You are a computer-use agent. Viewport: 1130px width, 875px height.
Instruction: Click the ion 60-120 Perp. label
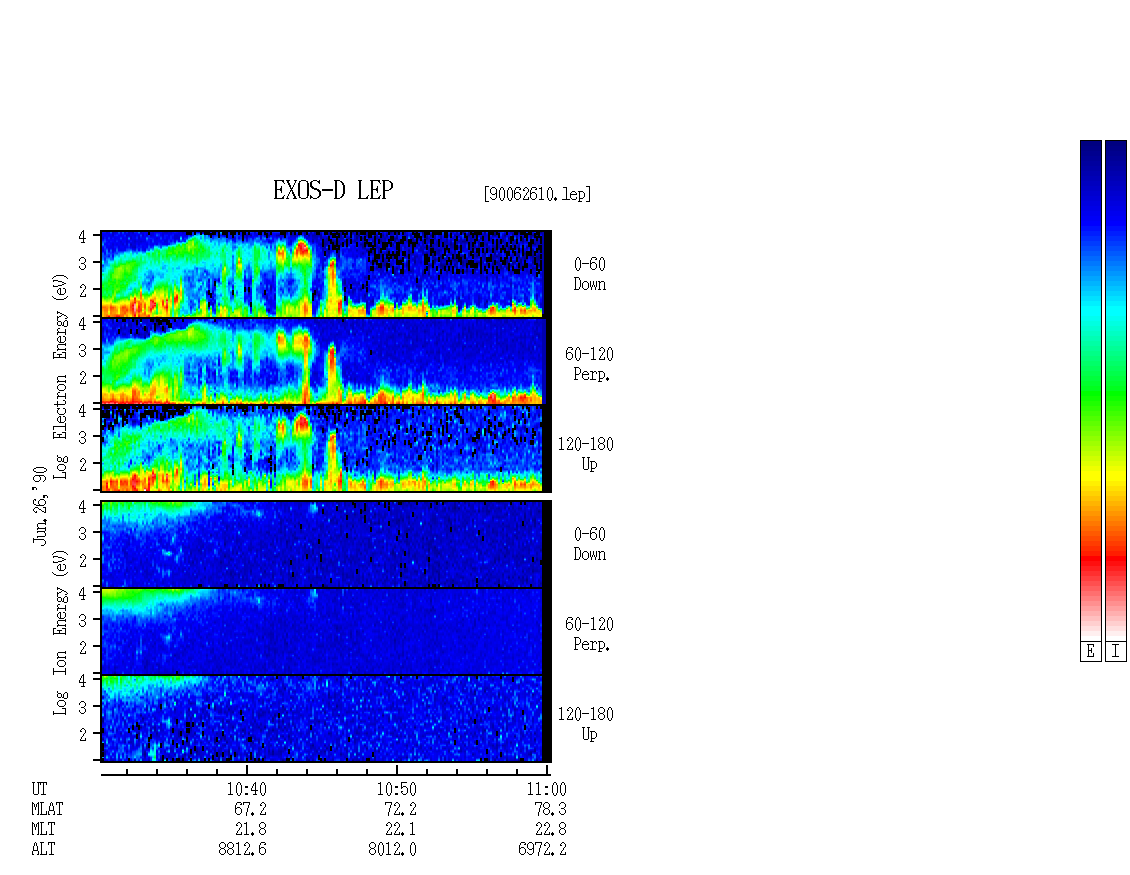tap(590, 634)
